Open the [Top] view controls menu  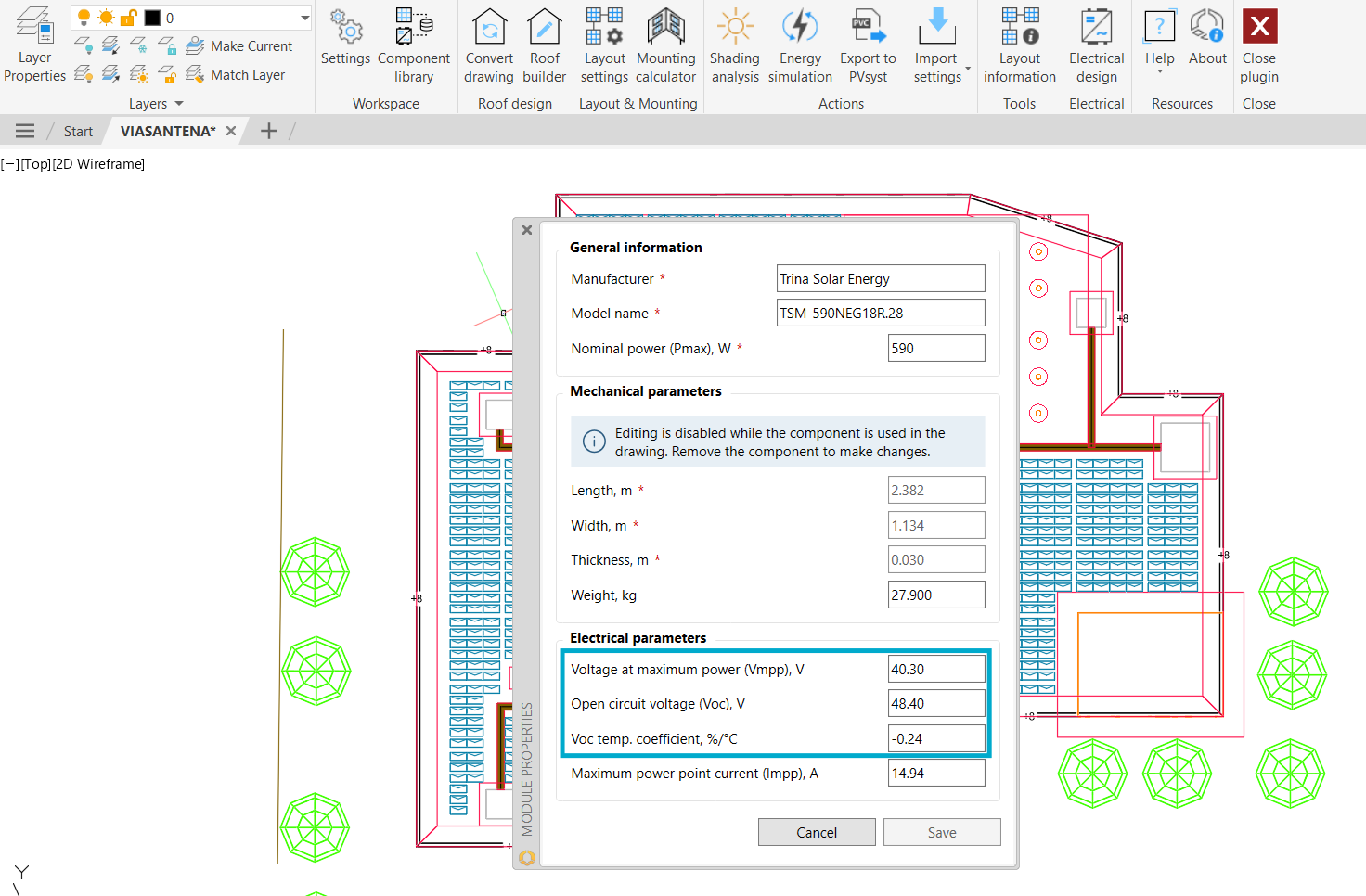pyautogui.click(x=36, y=164)
